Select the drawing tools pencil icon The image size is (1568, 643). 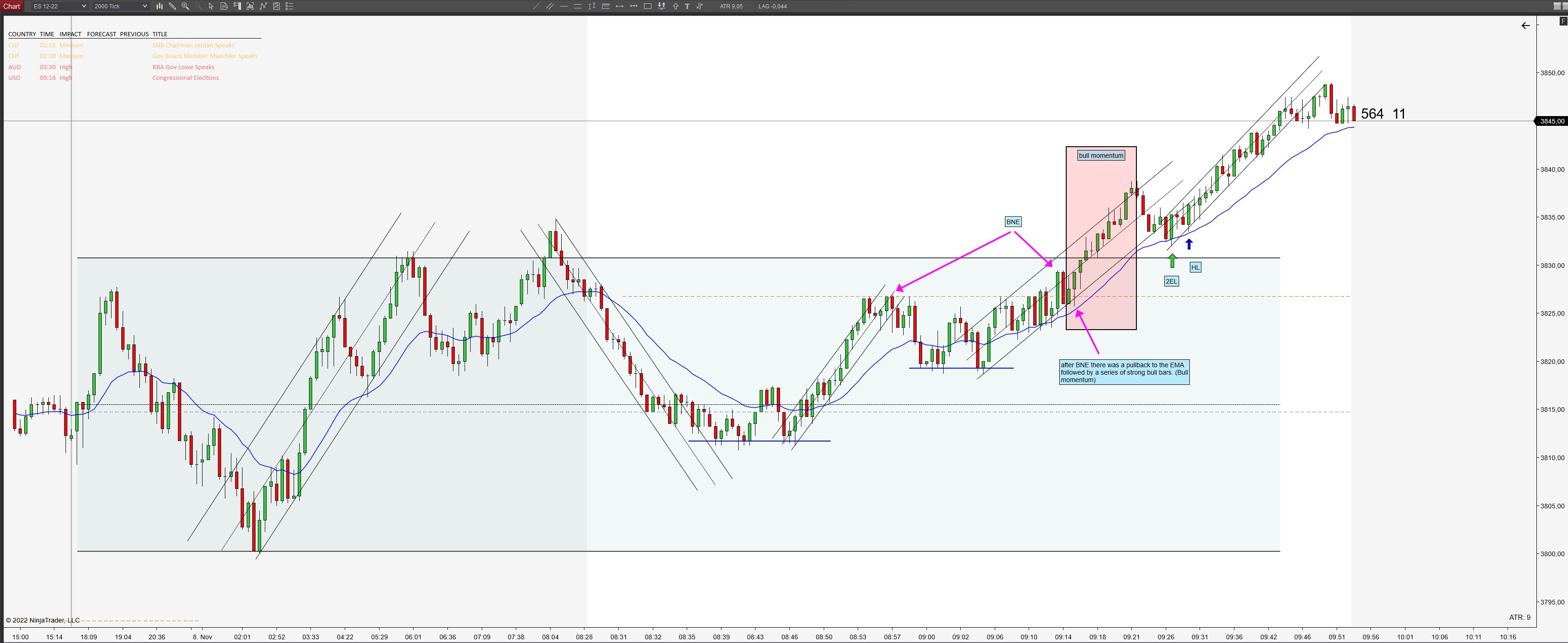pos(172,6)
